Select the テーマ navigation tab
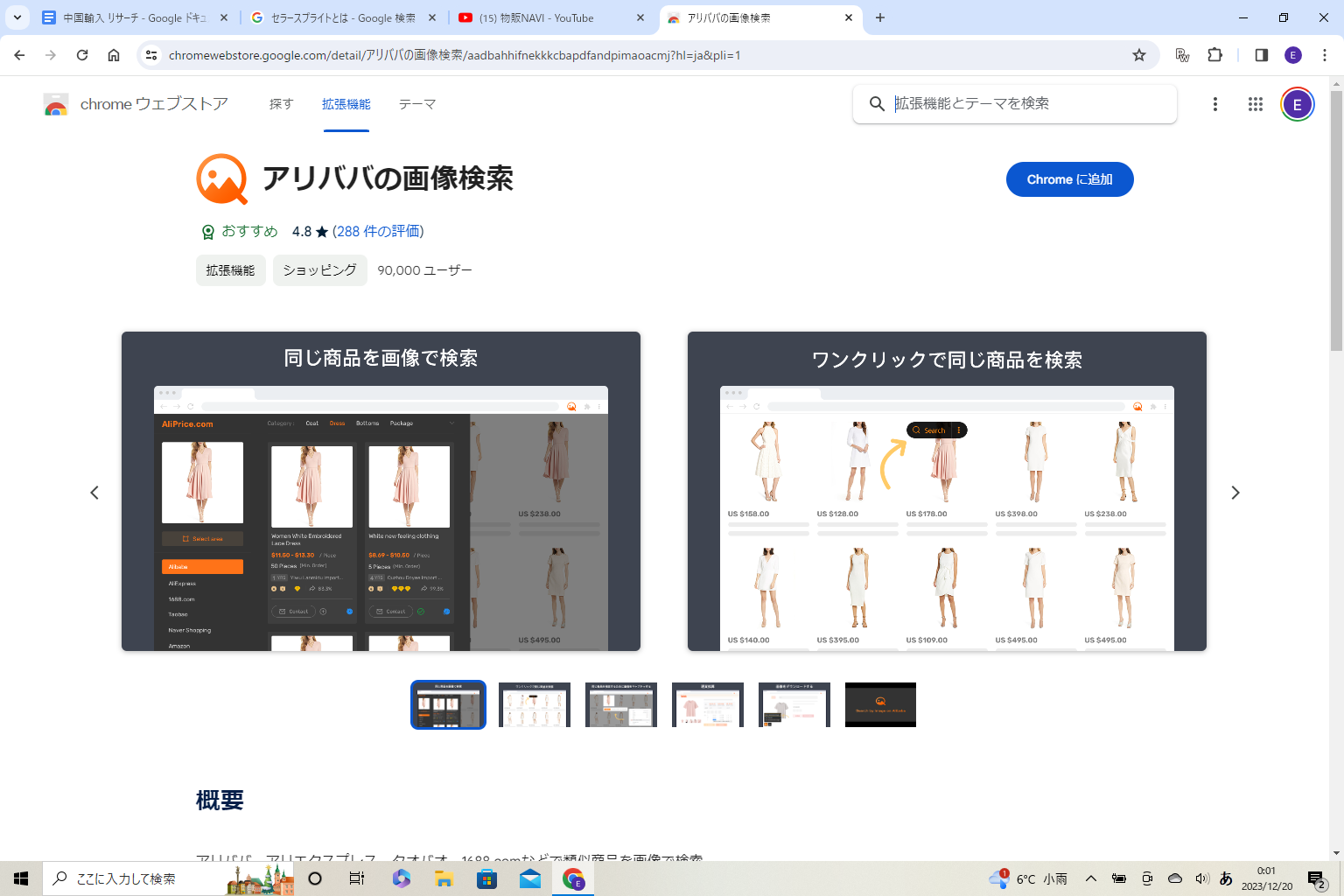Image resolution: width=1344 pixels, height=896 pixels. 417,104
